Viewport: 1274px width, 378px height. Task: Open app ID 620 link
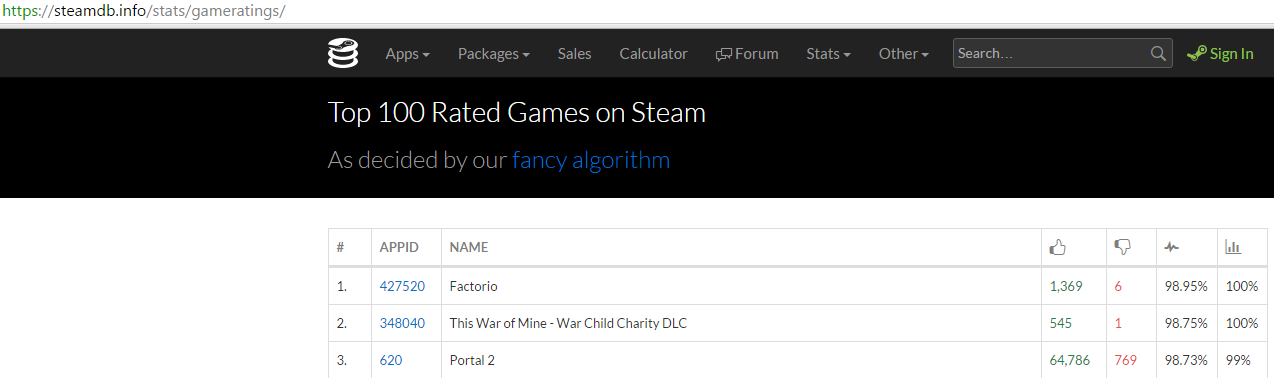pyautogui.click(x=390, y=360)
